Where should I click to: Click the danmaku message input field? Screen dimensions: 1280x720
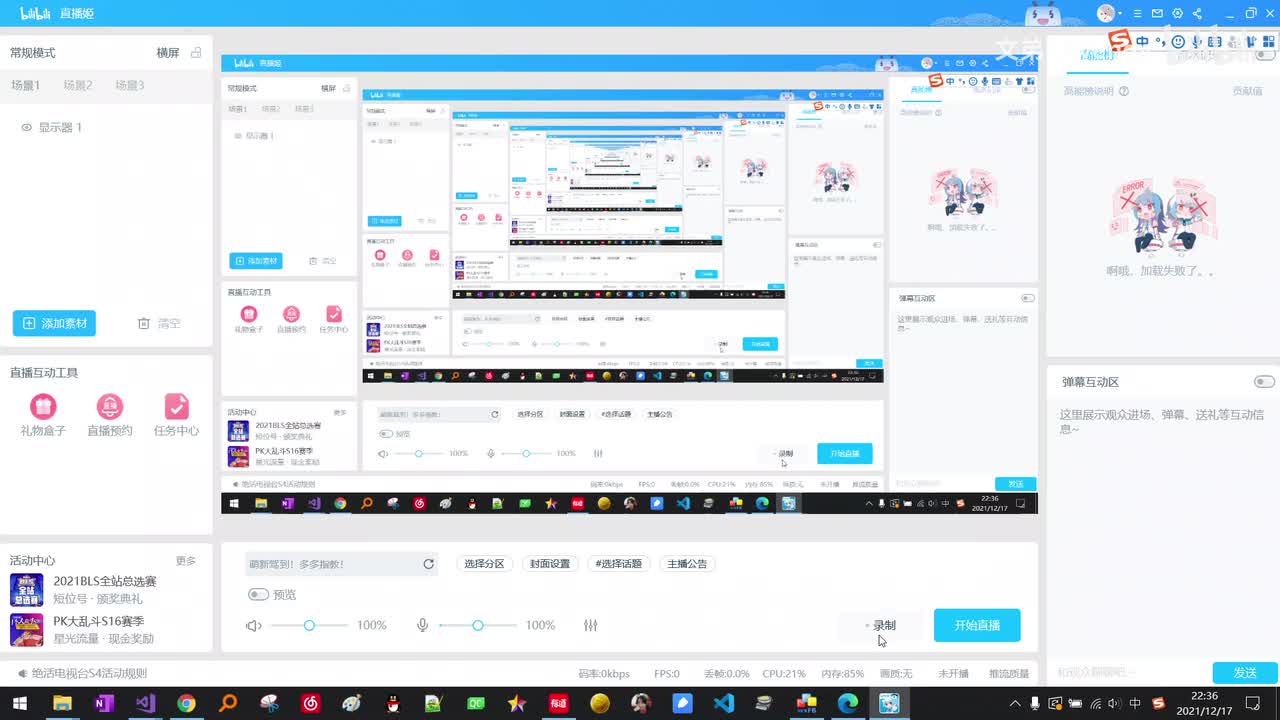(x=1128, y=673)
